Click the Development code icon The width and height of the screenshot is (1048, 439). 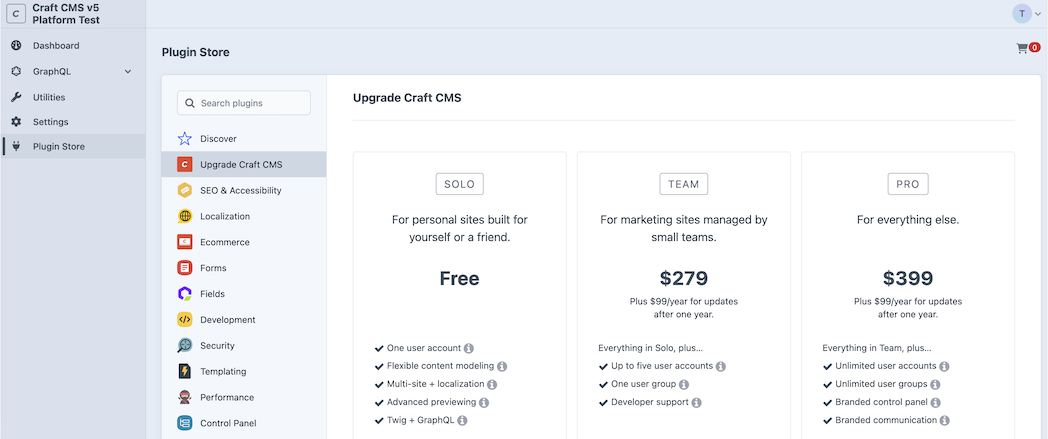coord(184,319)
